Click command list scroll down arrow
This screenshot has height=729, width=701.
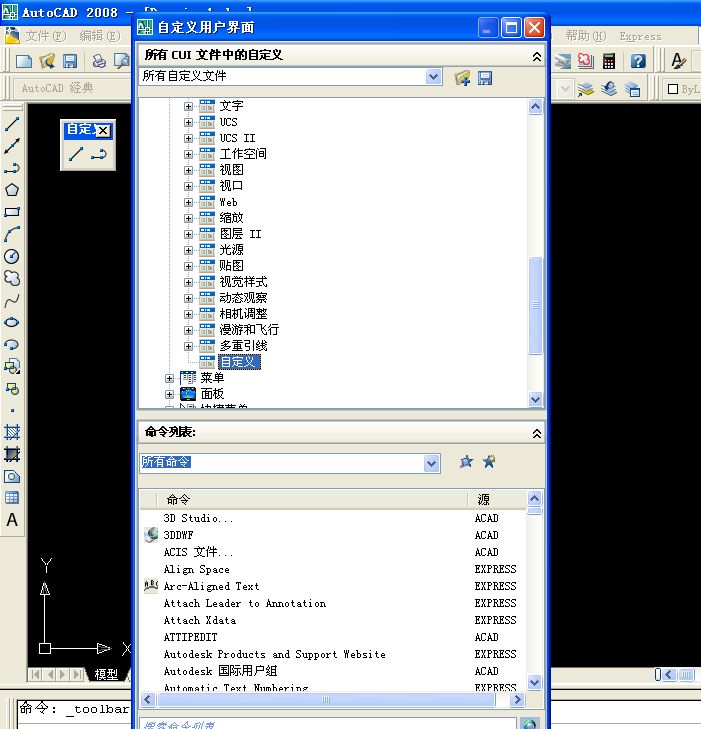[x=535, y=683]
